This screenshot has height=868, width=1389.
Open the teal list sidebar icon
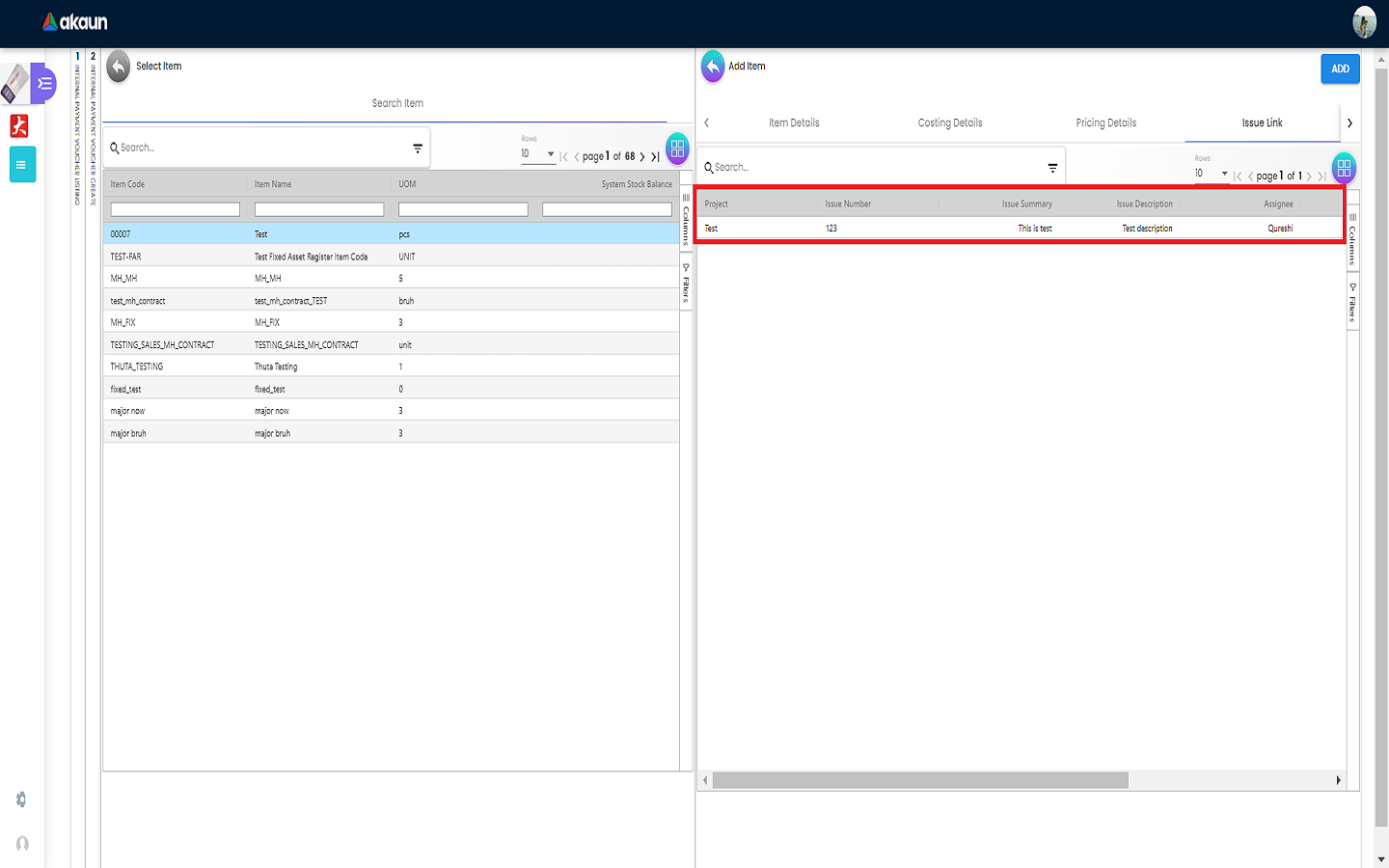coord(21,165)
